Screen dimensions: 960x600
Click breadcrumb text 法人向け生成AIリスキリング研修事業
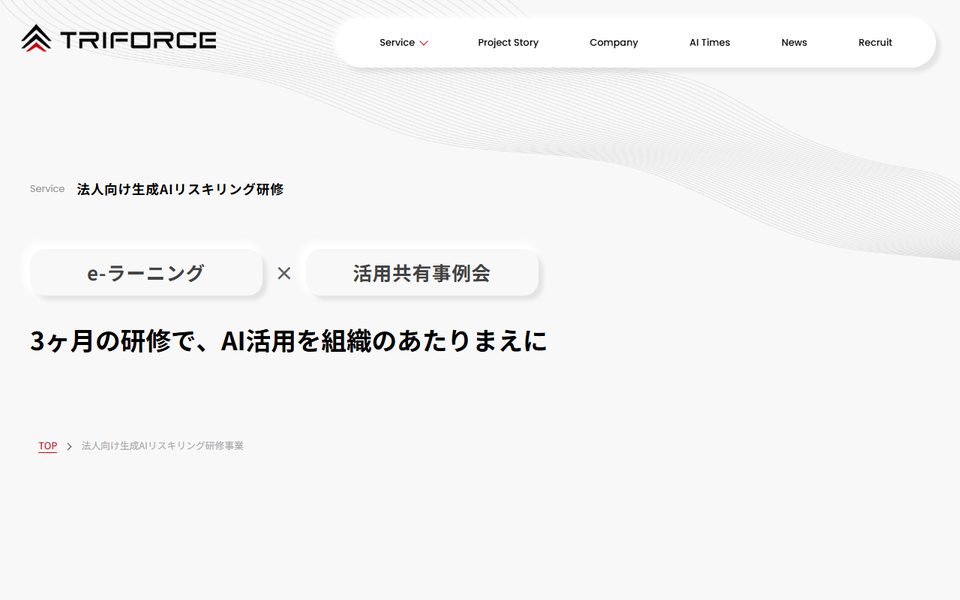click(x=162, y=446)
